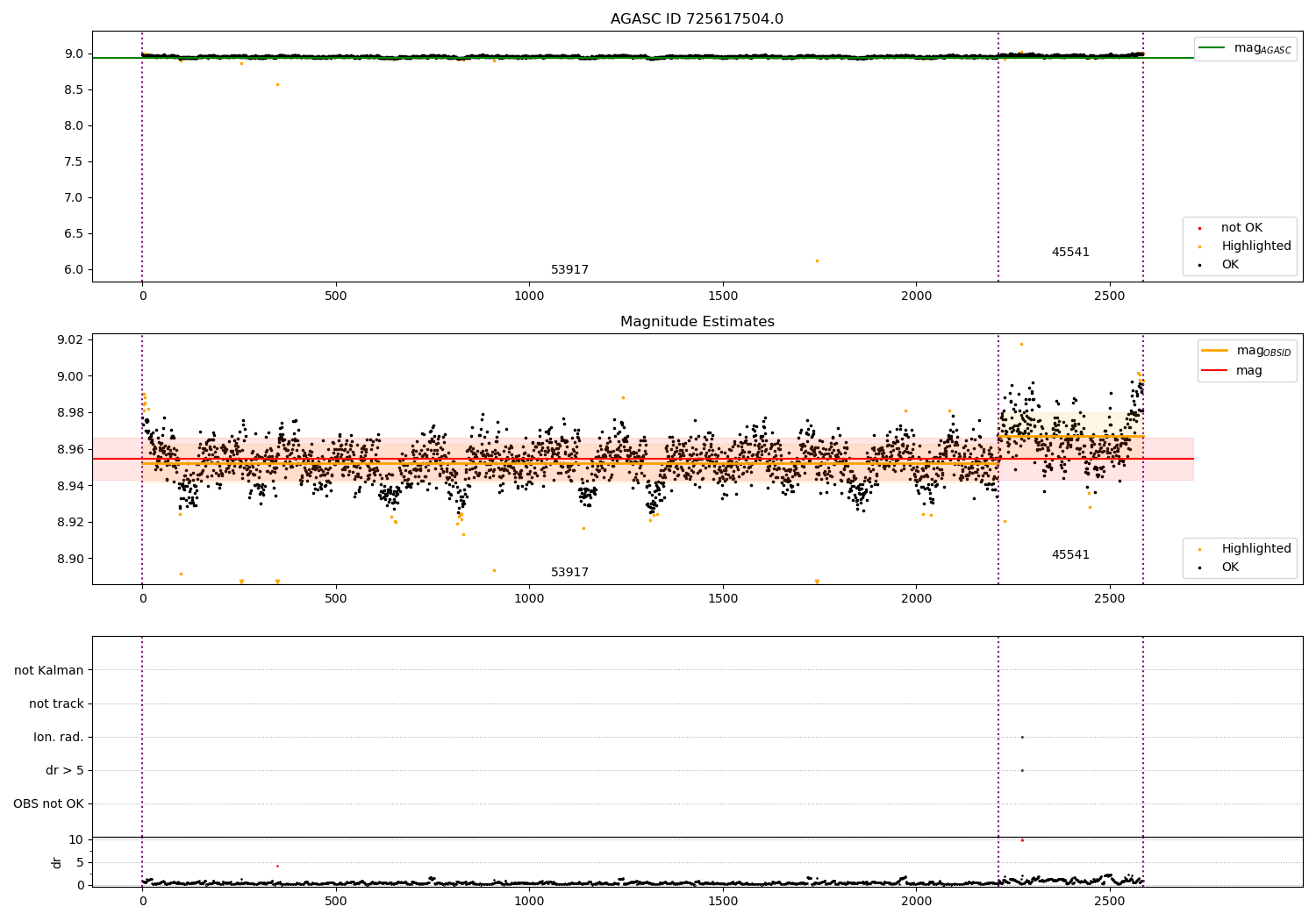Click the 9.00 y-axis tick label
1316x921 pixels.
69,376
